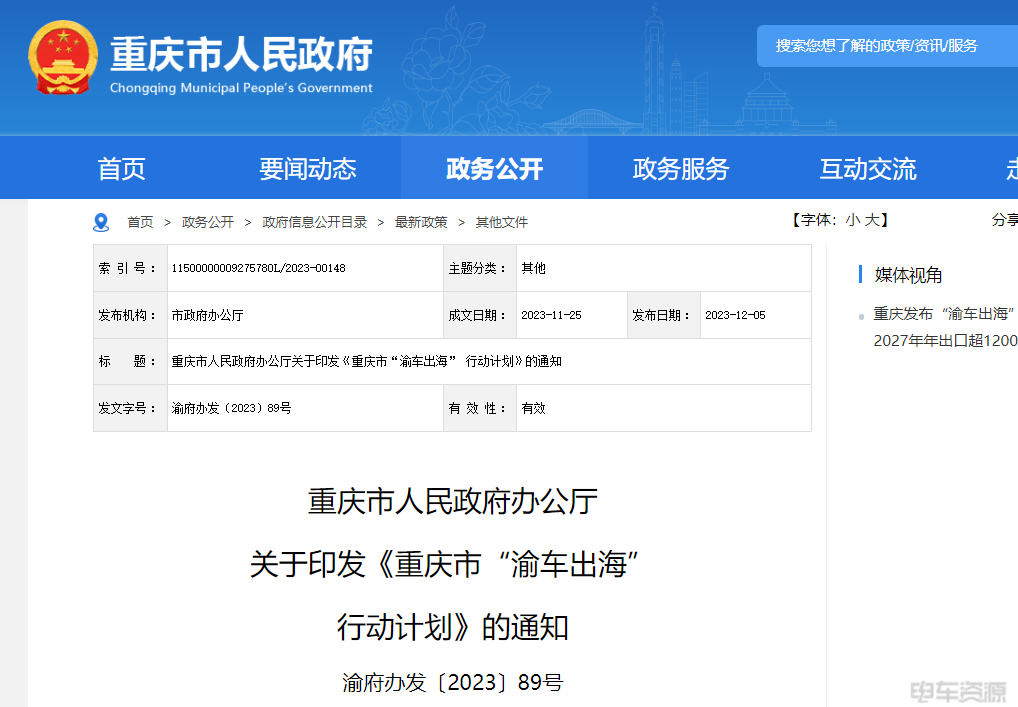Image resolution: width=1018 pixels, height=707 pixels.
Task: Click the national emblem logo
Action: pyautogui.click(x=63, y=57)
